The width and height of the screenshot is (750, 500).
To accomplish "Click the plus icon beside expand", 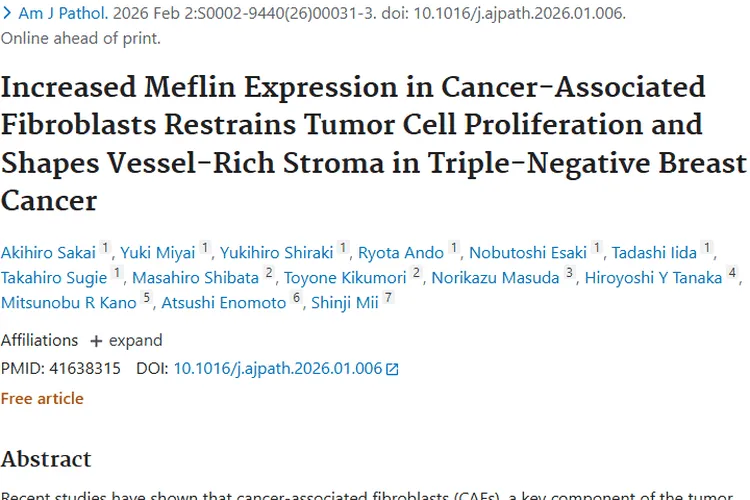I will click(96, 341).
